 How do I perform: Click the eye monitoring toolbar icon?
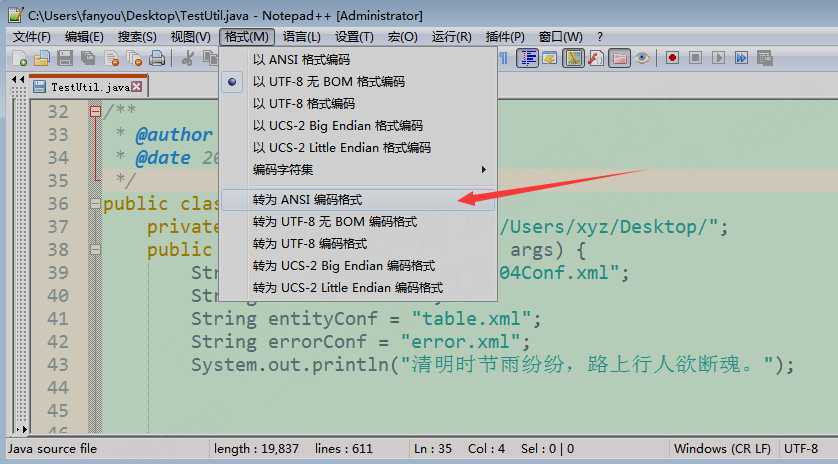tap(642, 58)
